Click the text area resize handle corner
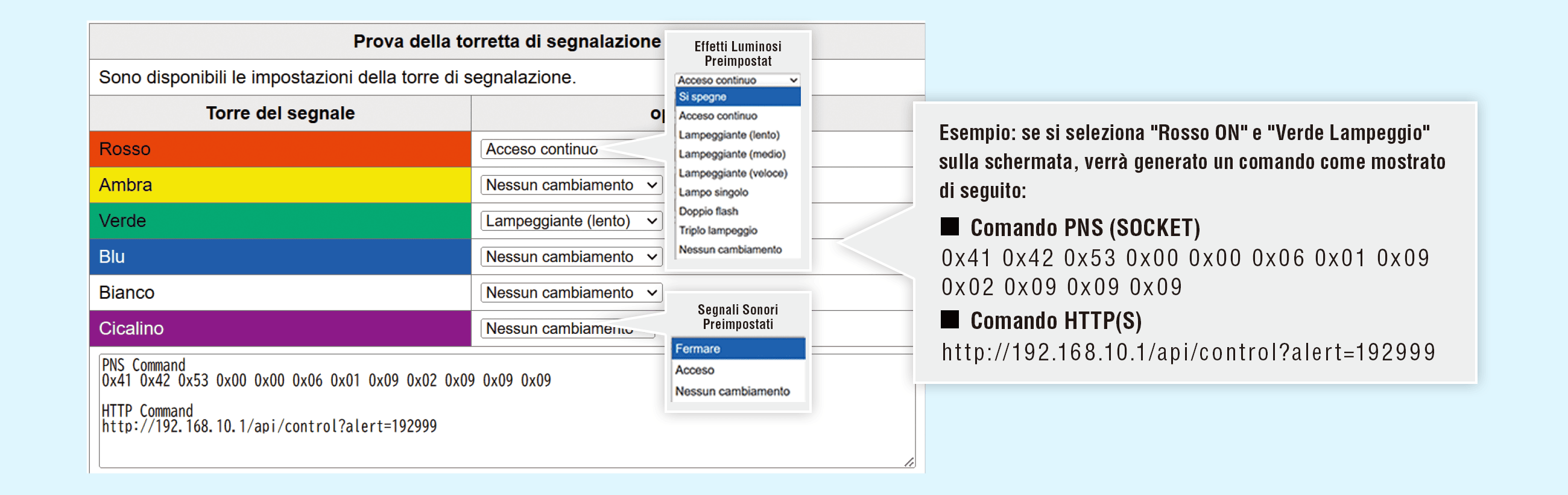The height and width of the screenshot is (495, 1568). point(909,462)
